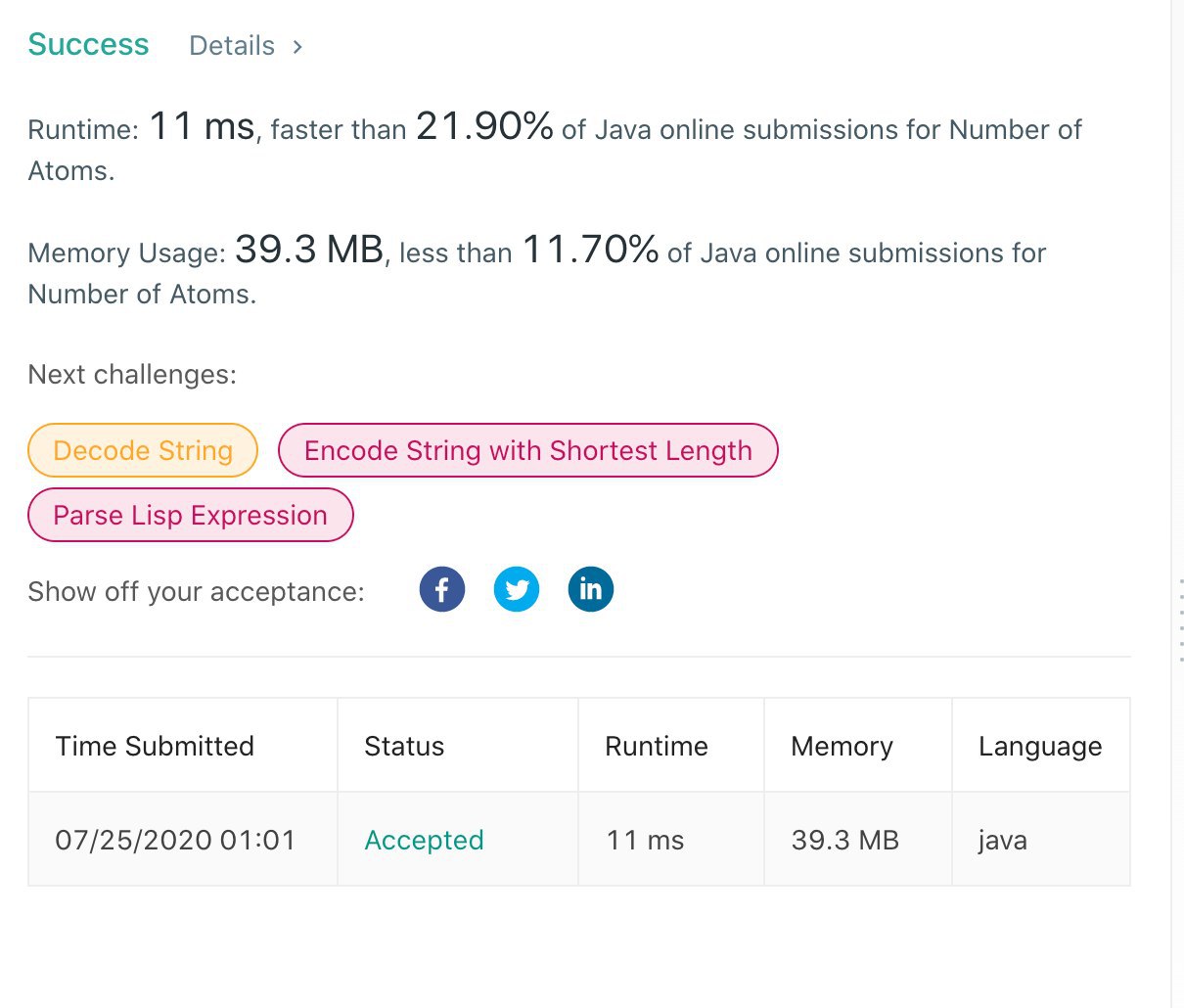Share acceptance on Facebook icon
Viewport: 1184px width, 1008px height.
[442, 589]
